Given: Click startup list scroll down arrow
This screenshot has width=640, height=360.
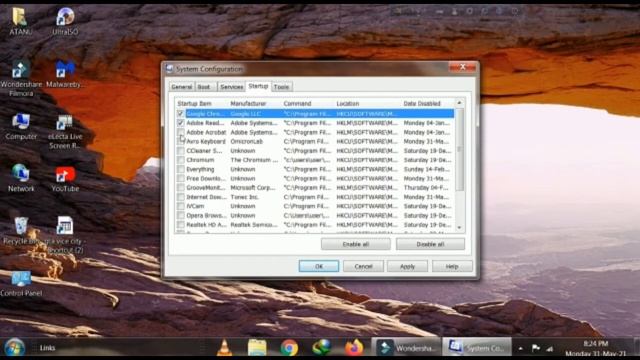Looking at the screenshot, I should [459, 227].
